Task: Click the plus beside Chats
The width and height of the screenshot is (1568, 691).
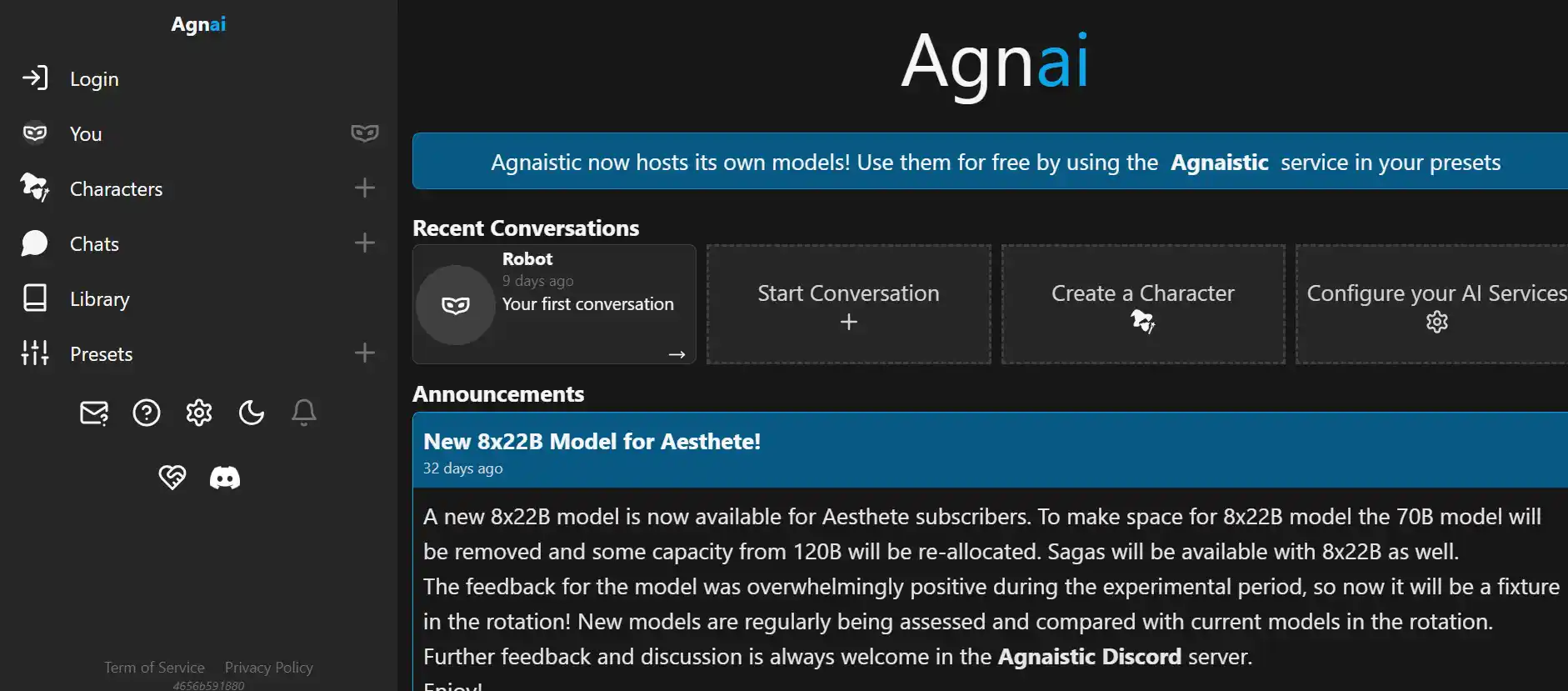Action: point(365,243)
